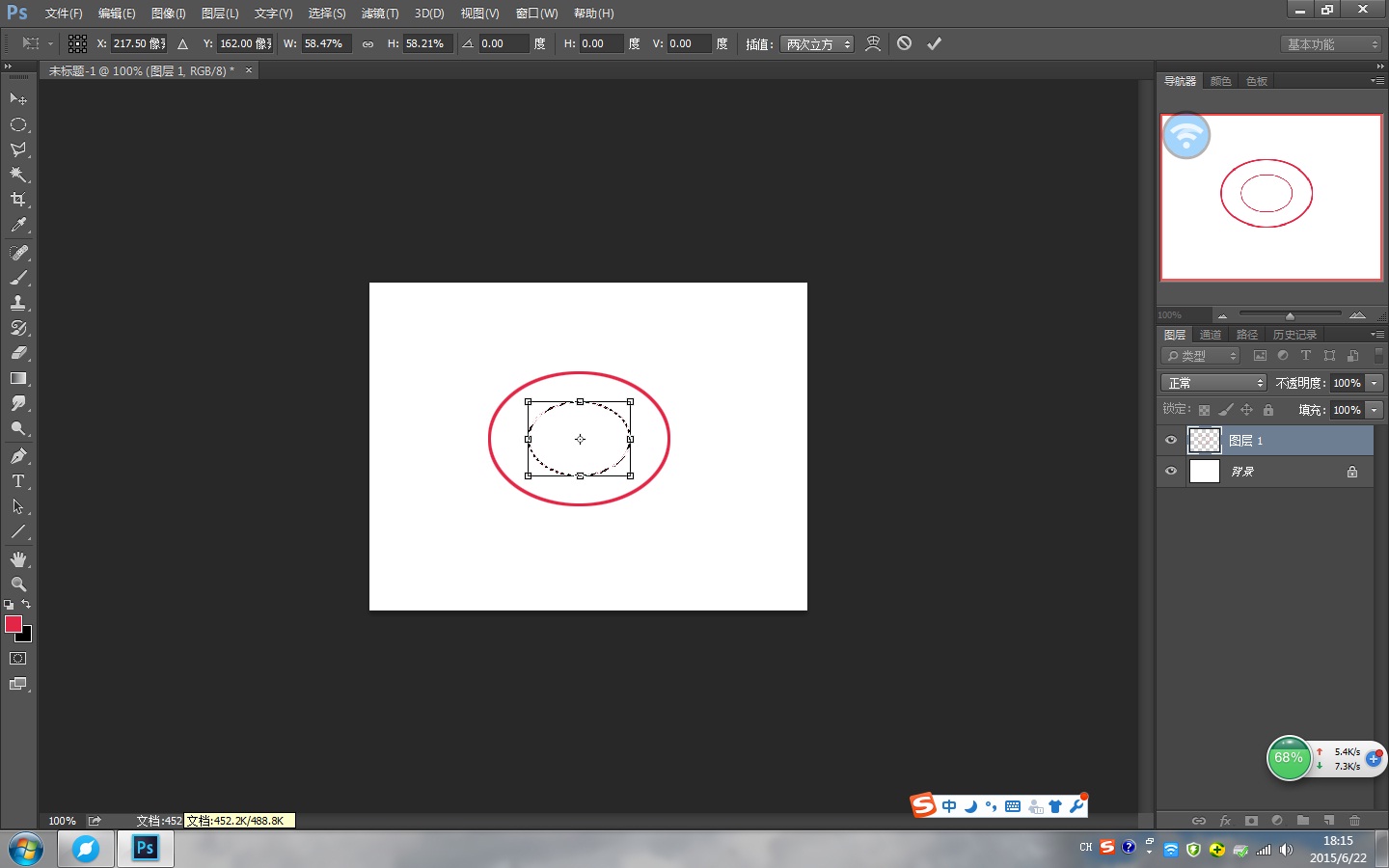Image resolution: width=1389 pixels, height=868 pixels.
Task: Toggle visibility of 图层 1 layer
Action: (1171, 441)
